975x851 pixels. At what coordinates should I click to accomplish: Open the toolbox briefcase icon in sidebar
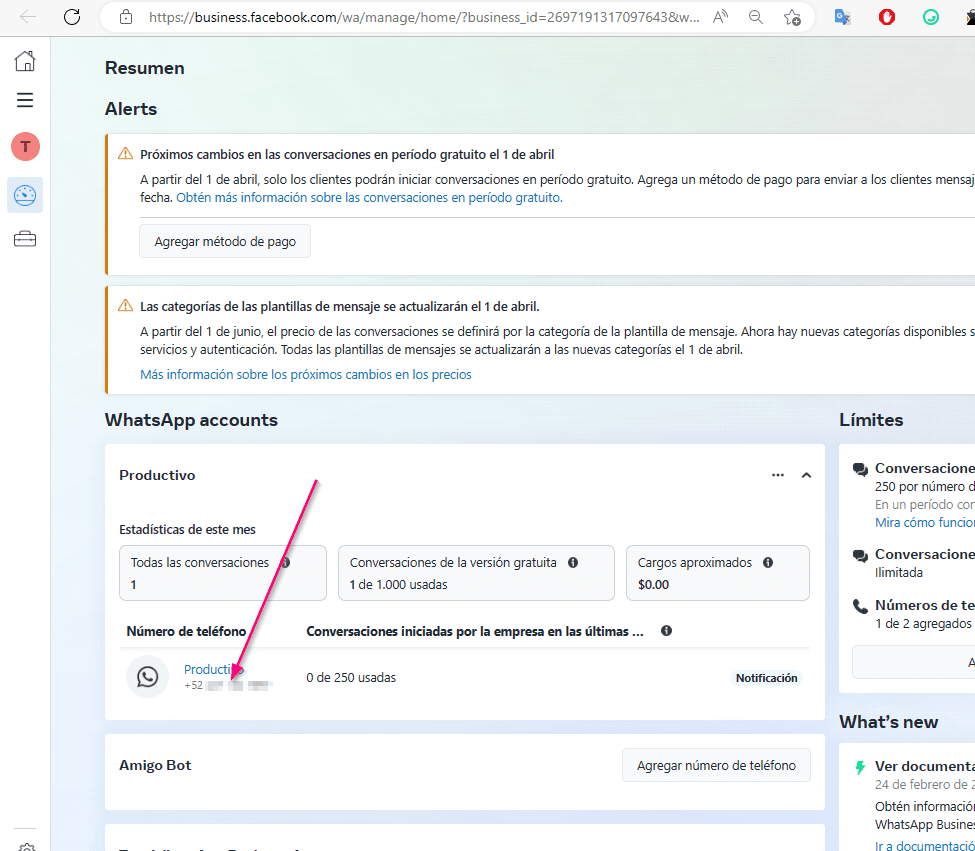click(25, 239)
